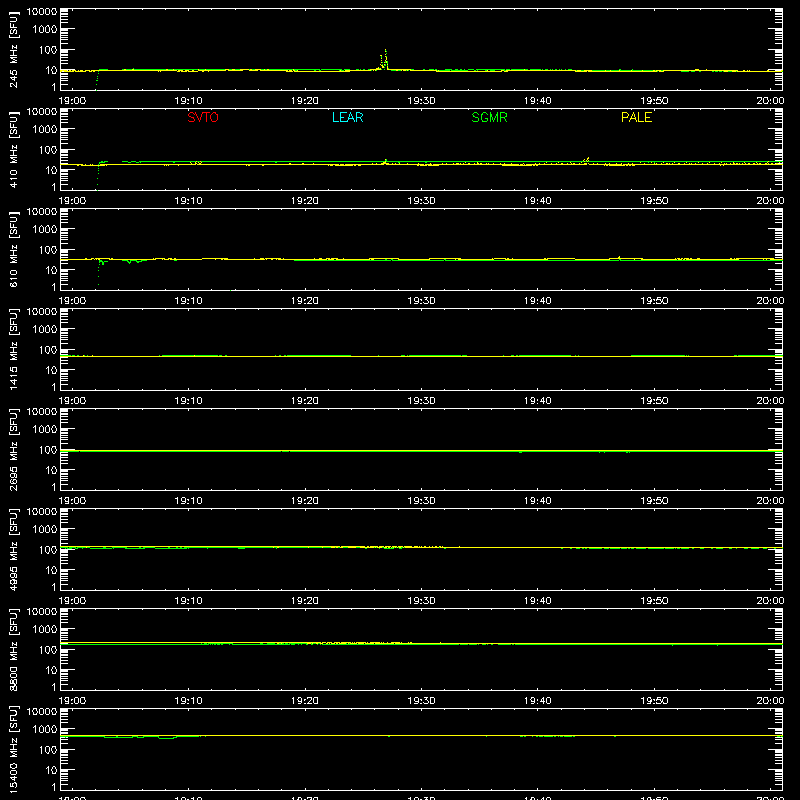This screenshot has width=800, height=800.
Task: Click the 19:40 tick label under 1415 MHz plot
Action: point(537,401)
